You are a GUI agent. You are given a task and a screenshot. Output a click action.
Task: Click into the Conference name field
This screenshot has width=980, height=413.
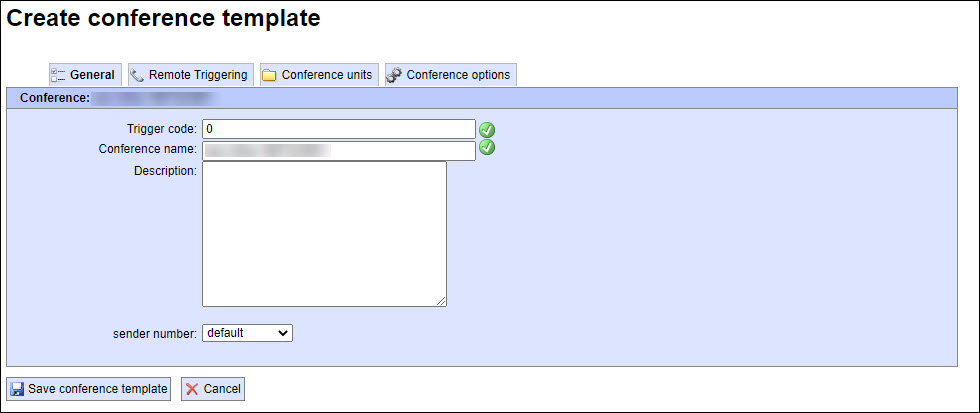tap(339, 151)
